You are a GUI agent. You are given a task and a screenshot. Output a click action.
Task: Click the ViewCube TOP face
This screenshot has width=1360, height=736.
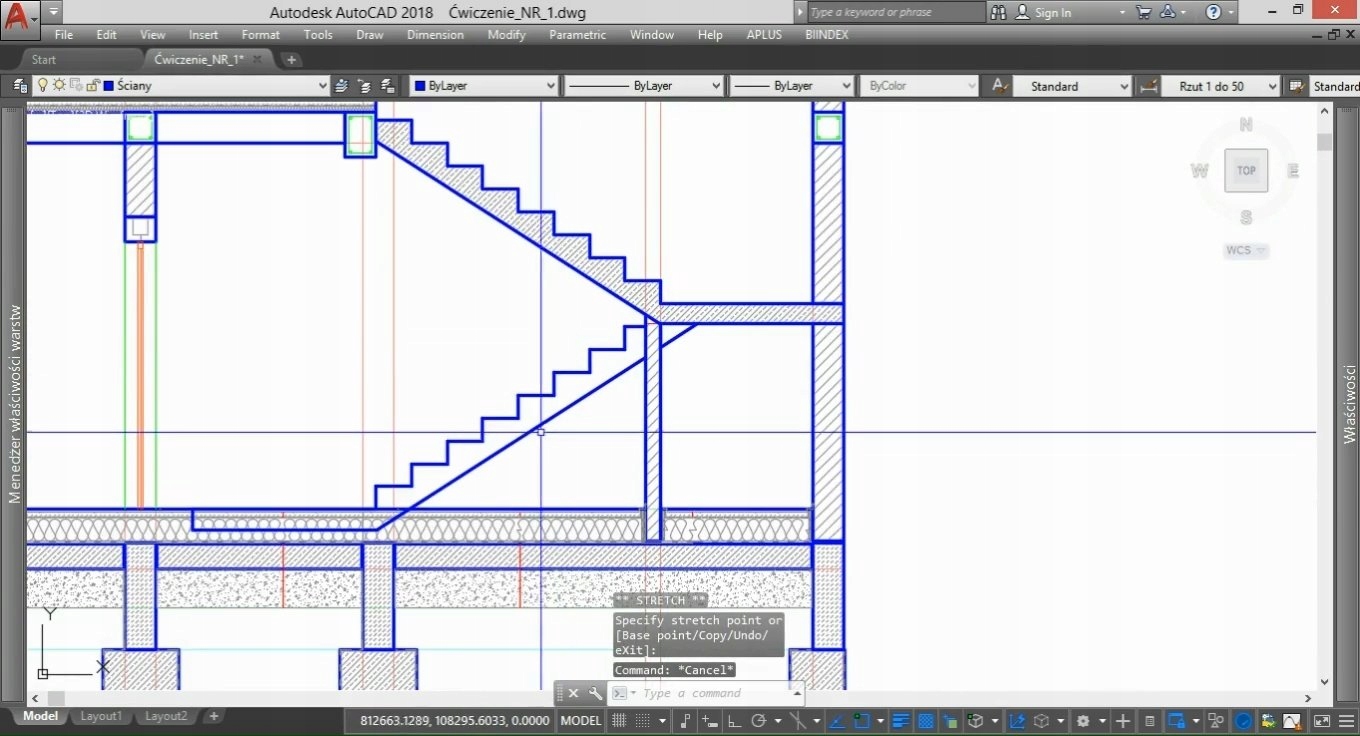[x=1246, y=170]
